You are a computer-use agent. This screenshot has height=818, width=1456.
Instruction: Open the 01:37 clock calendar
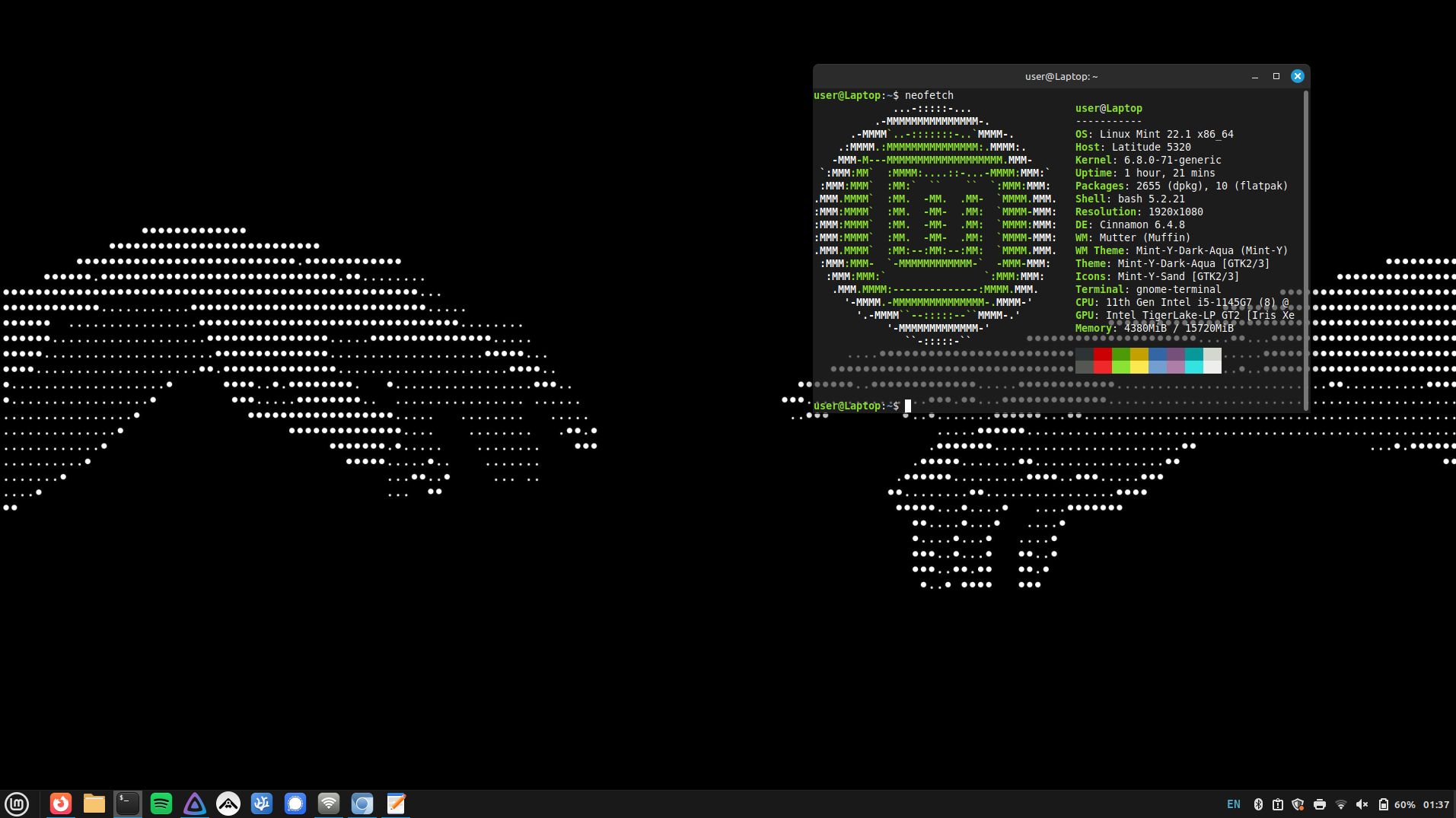(1436, 804)
